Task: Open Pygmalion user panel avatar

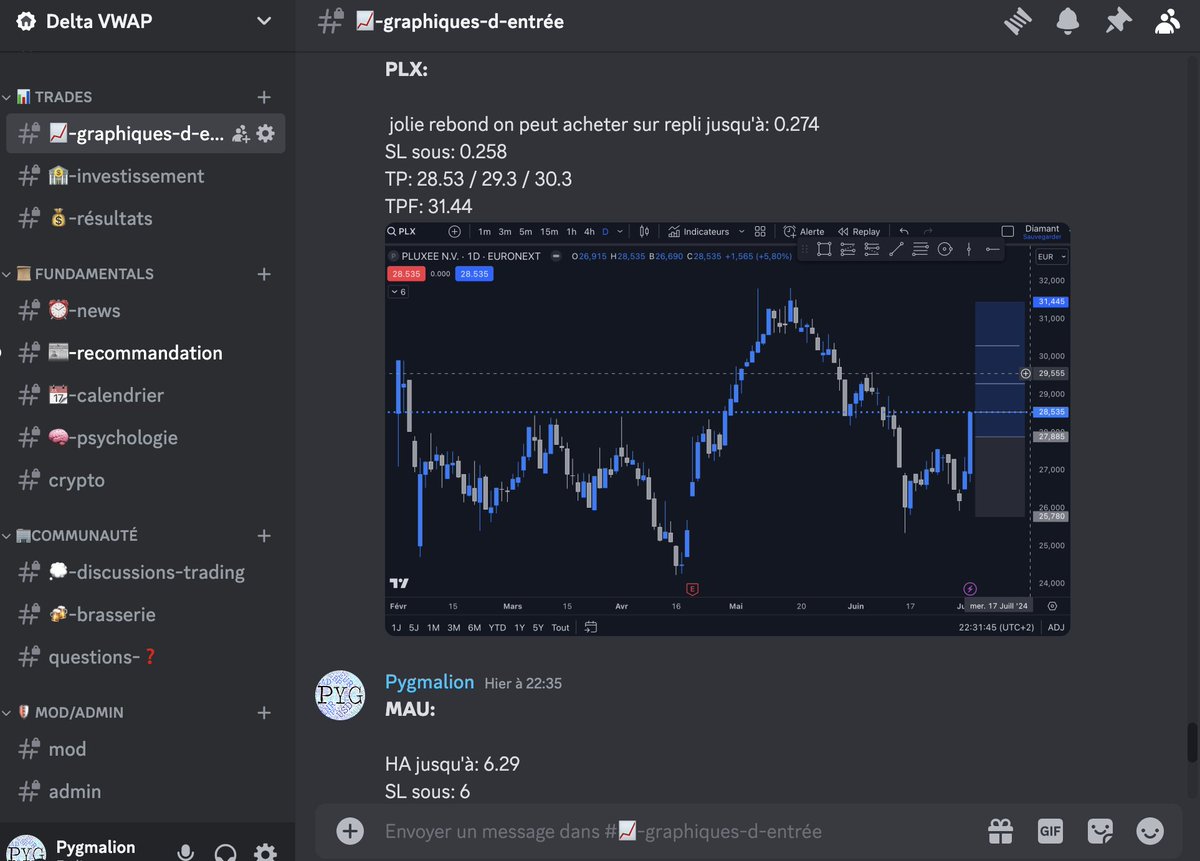Action: click(x=25, y=849)
